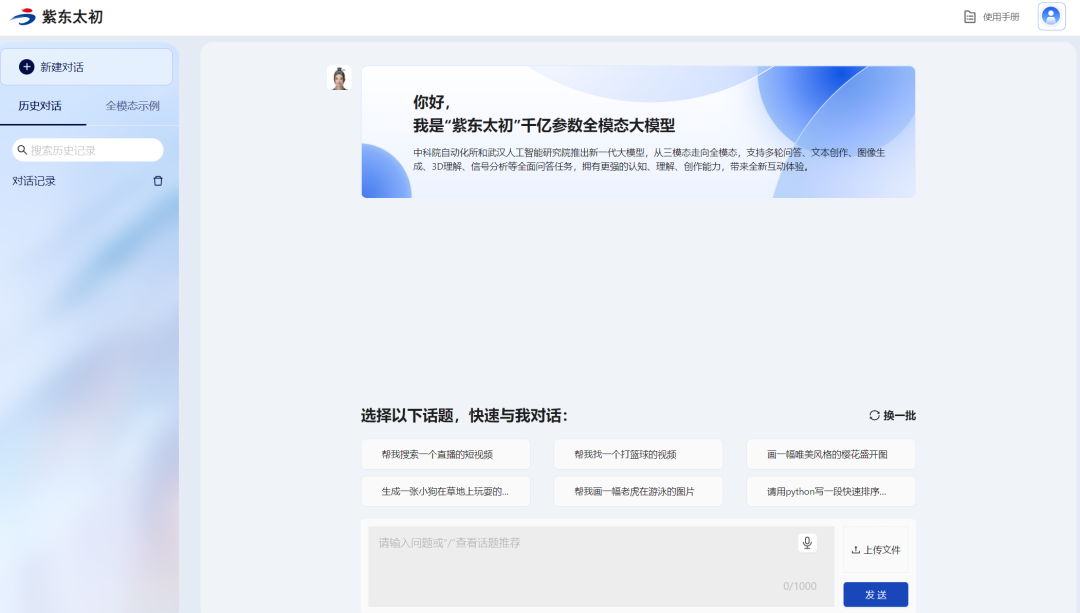
Task: Click the user avatar icon top right
Action: pyautogui.click(x=1049, y=16)
